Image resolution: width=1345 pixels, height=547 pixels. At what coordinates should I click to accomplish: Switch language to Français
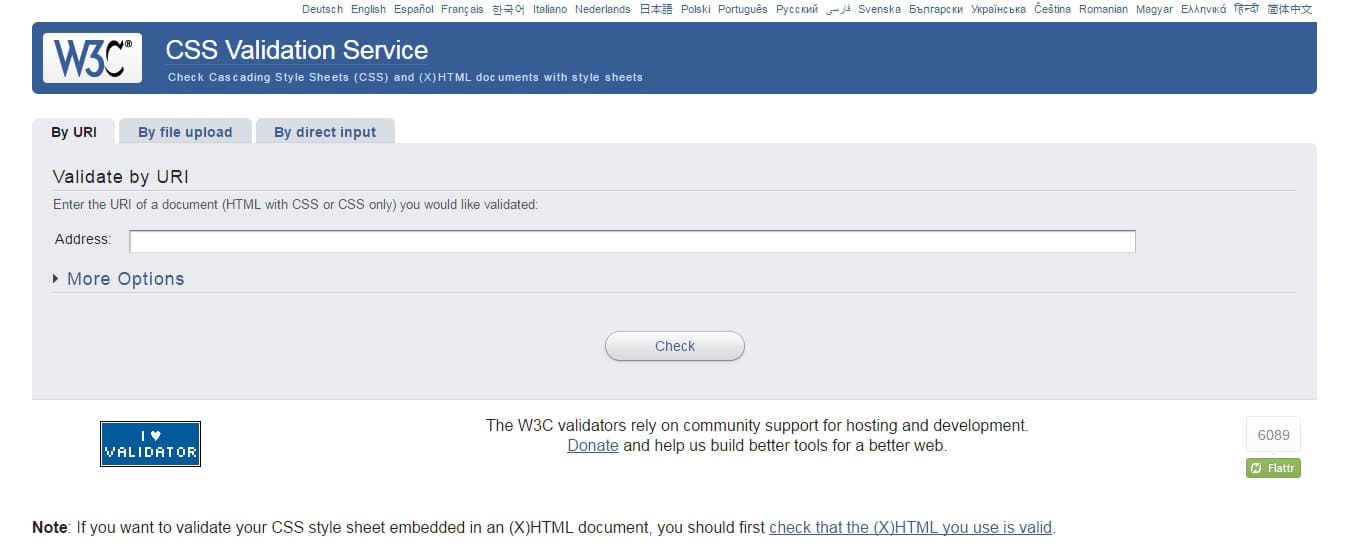click(x=462, y=9)
